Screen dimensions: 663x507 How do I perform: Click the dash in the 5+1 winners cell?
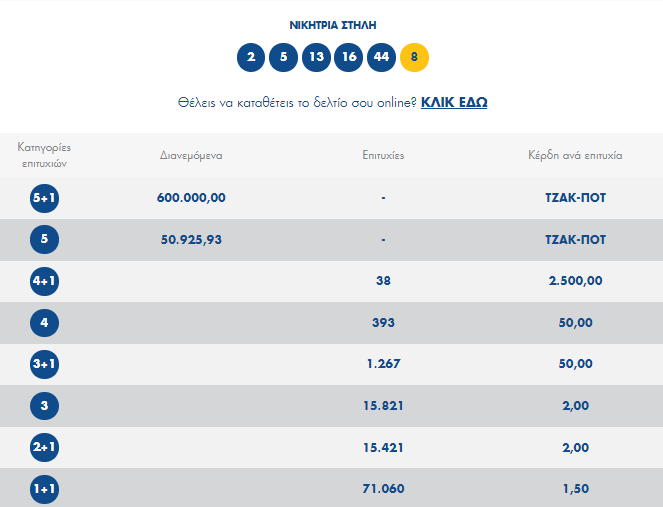(x=383, y=198)
